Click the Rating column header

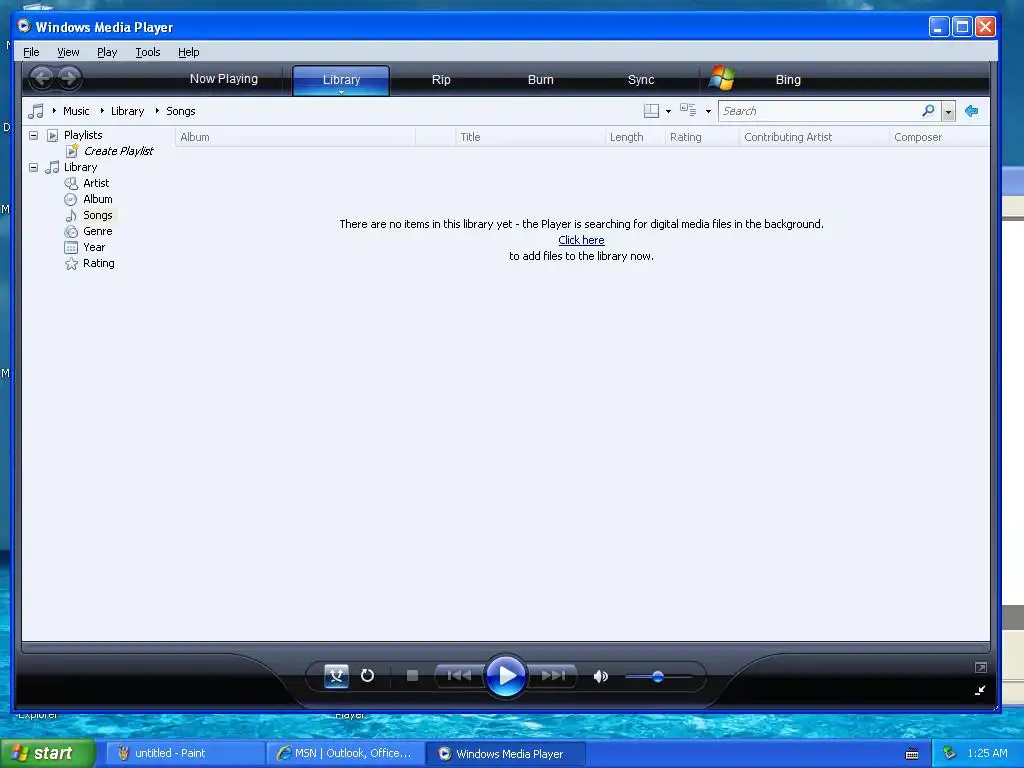tap(702, 137)
